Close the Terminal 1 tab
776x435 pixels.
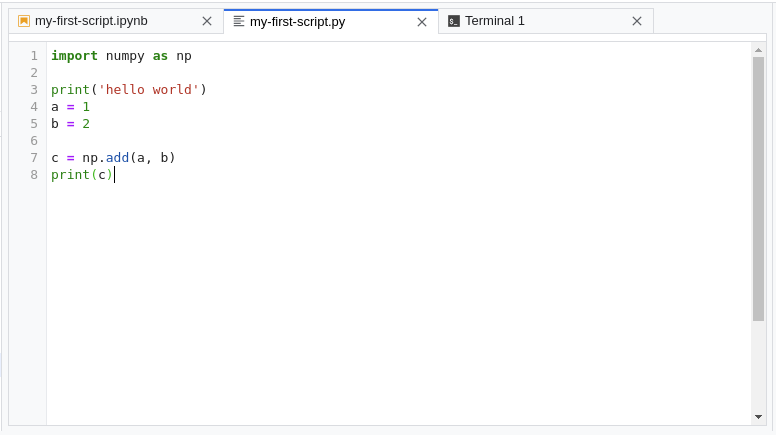point(637,21)
